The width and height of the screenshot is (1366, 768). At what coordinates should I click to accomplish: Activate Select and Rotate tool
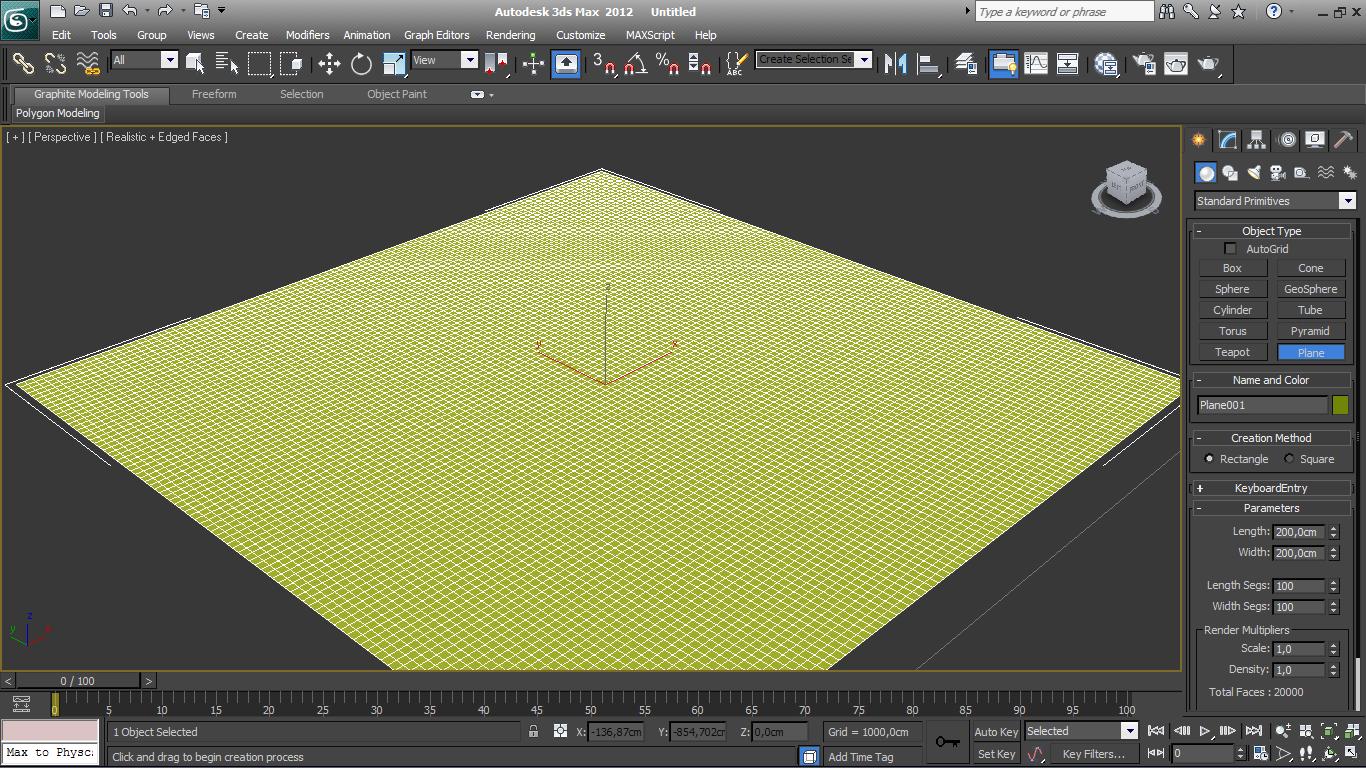(x=361, y=64)
